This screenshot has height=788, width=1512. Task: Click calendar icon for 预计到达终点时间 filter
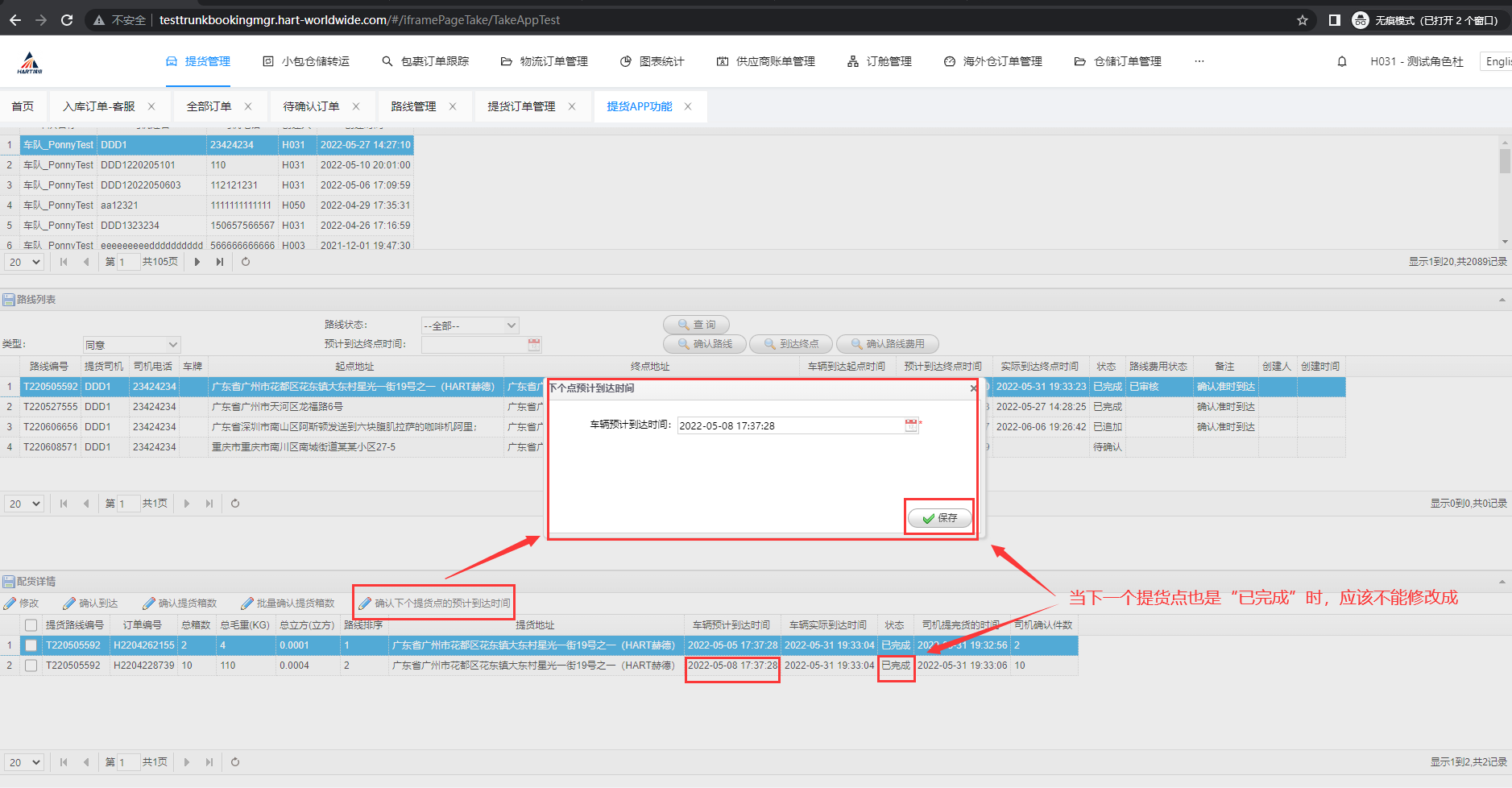pos(533,345)
